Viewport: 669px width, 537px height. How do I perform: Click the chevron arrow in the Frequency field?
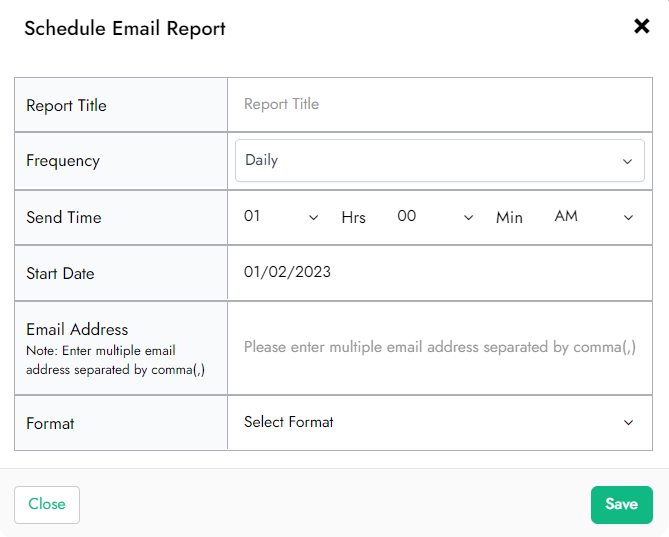(x=627, y=161)
